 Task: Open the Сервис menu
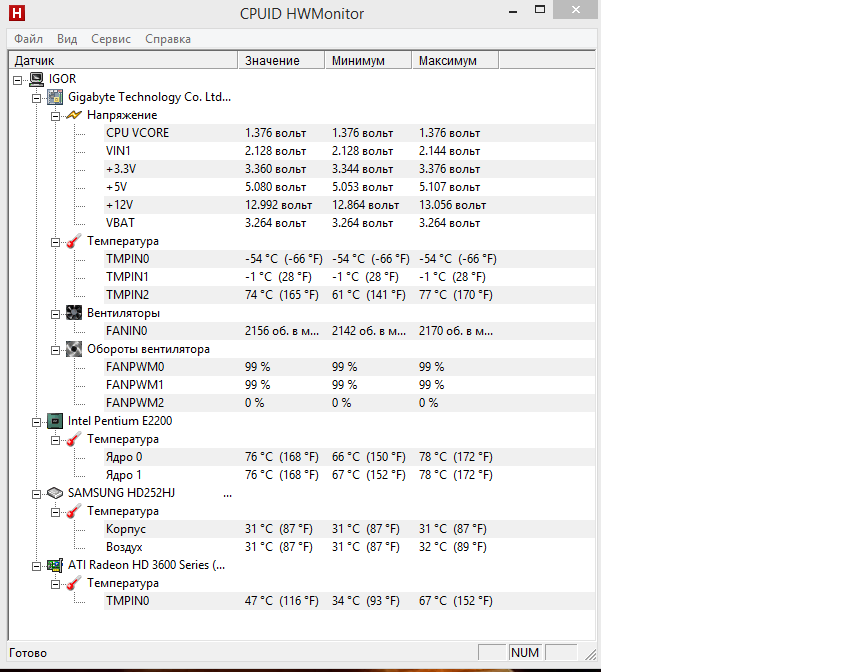(111, 39)
